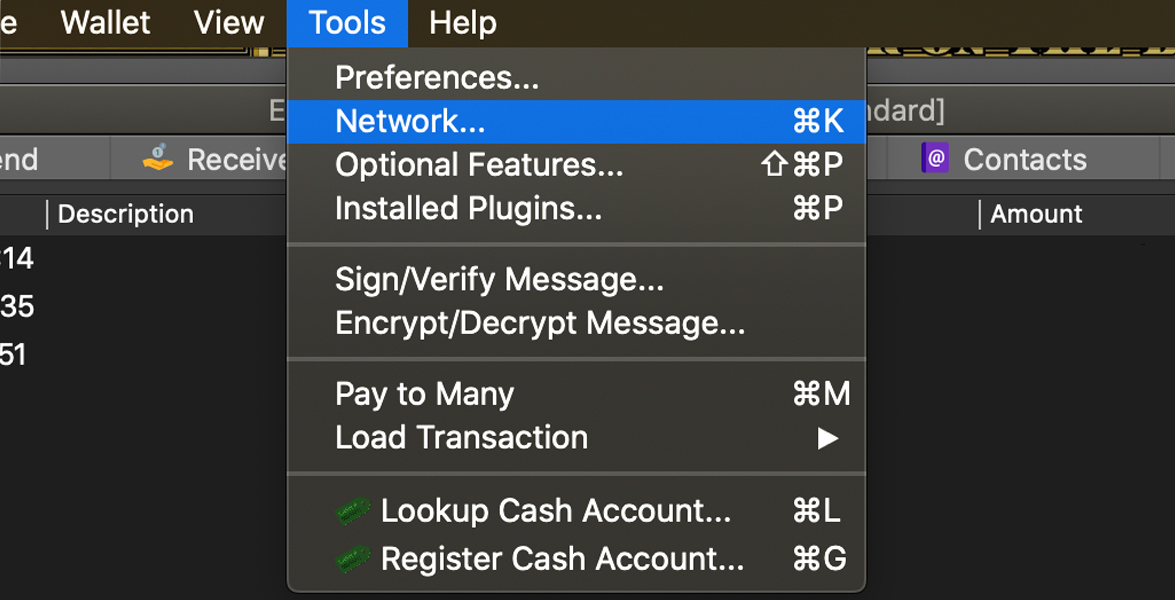The image size is (1175, 600).
Task: Expand the Load Transaction submenu arrow
Action: [x=827, y=438]
